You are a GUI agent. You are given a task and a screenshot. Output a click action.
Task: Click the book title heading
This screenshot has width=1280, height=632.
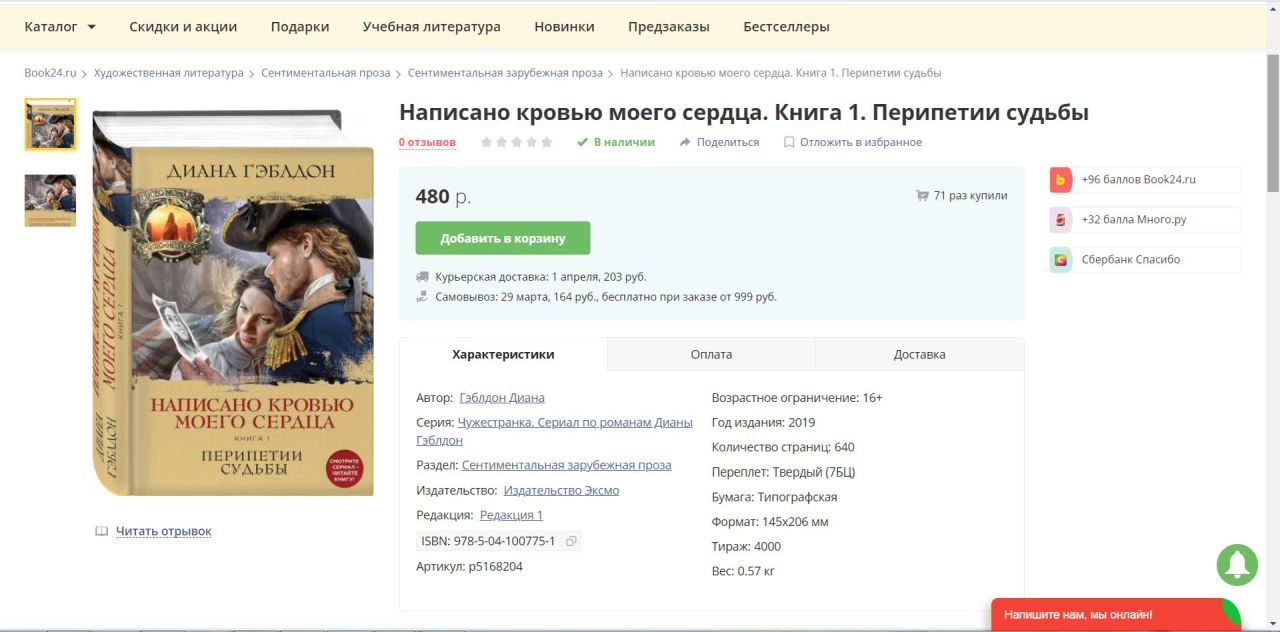[x=744, y=113]
